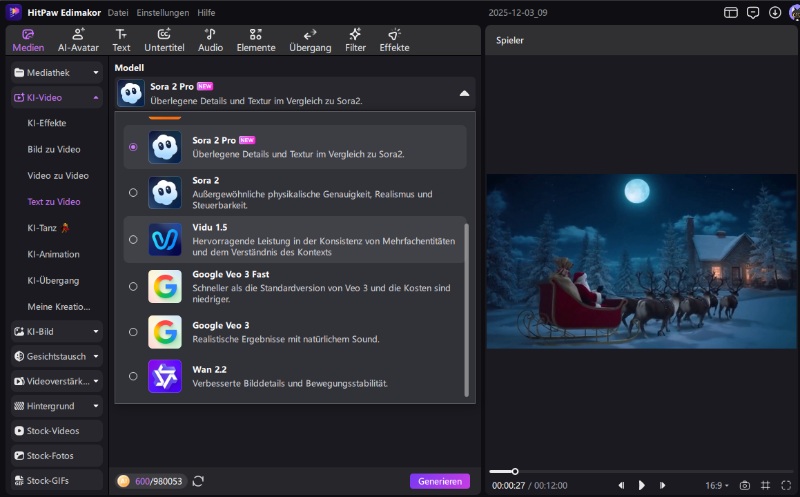Viewport: 800px width, 497px height.
Task: Open the Elemente tab
Action: 256,40
